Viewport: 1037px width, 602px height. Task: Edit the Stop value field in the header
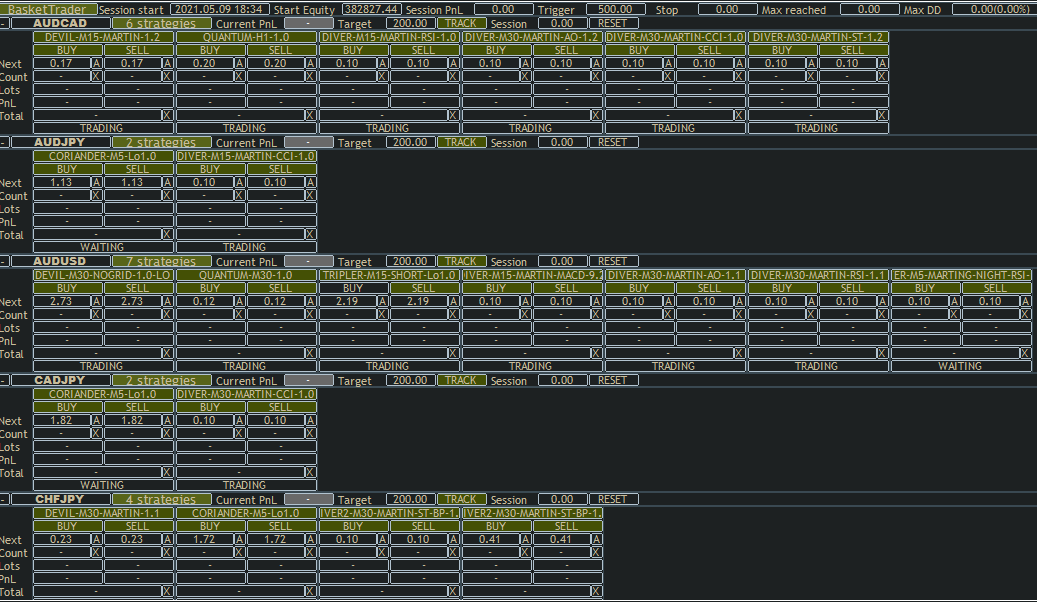(x=727, y=10)
